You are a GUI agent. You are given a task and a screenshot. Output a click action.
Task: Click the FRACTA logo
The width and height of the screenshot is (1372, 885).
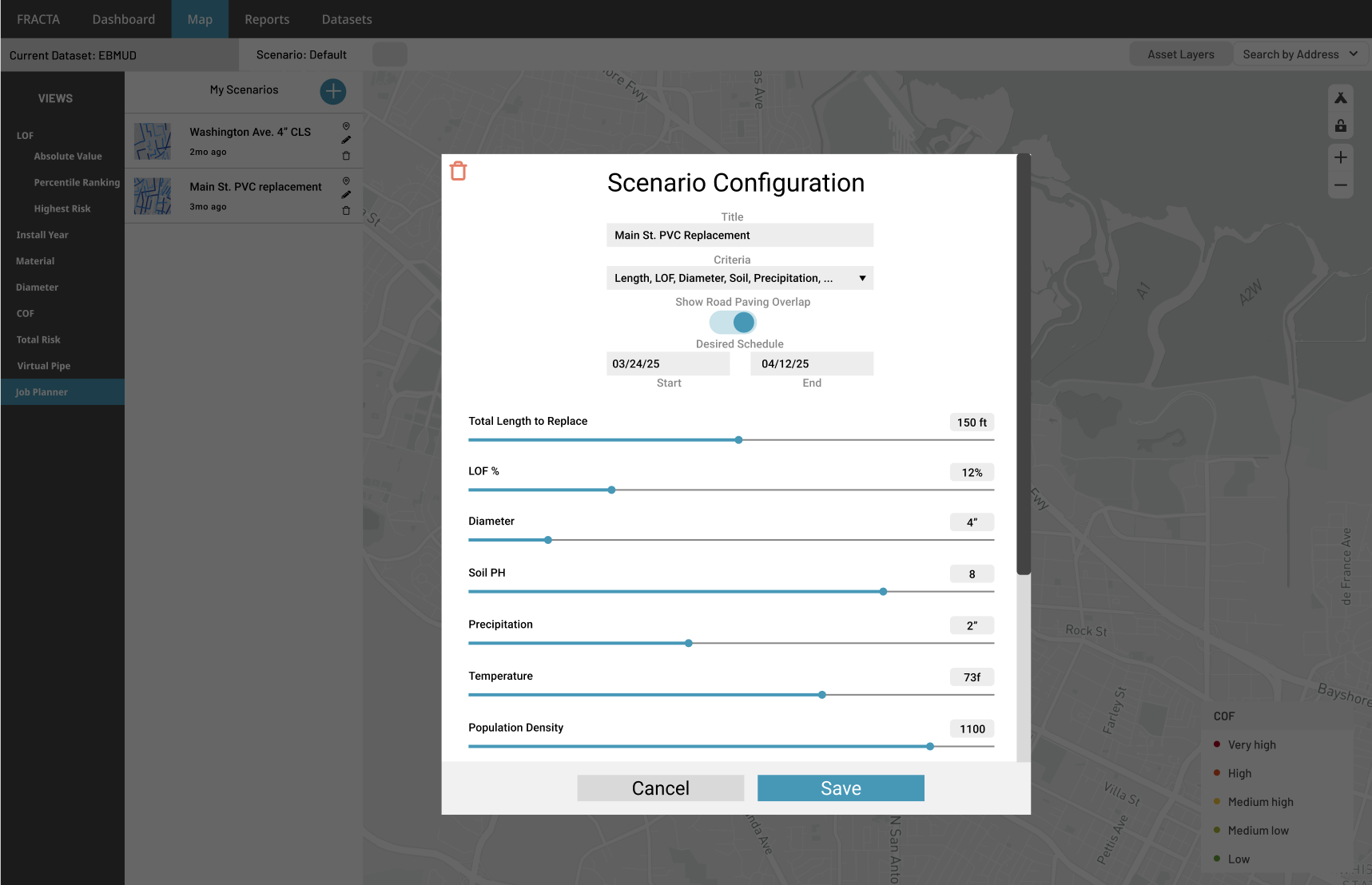pyautogui.click(x=38, y=19)
